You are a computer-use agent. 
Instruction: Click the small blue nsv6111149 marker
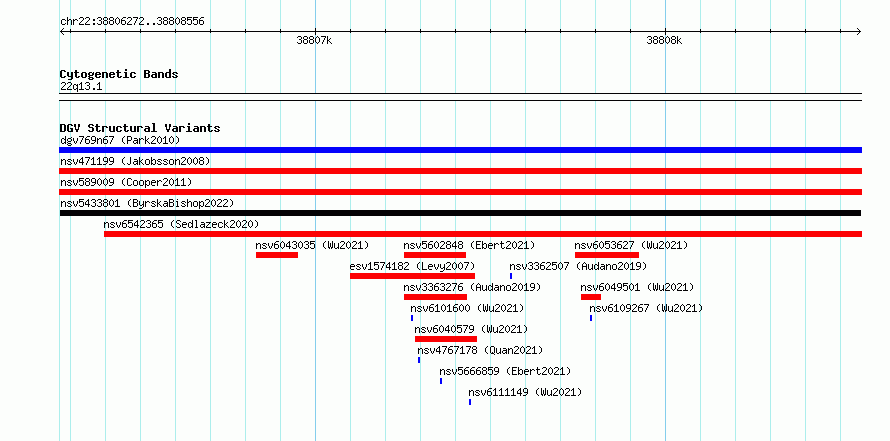[x=470, y=402]
